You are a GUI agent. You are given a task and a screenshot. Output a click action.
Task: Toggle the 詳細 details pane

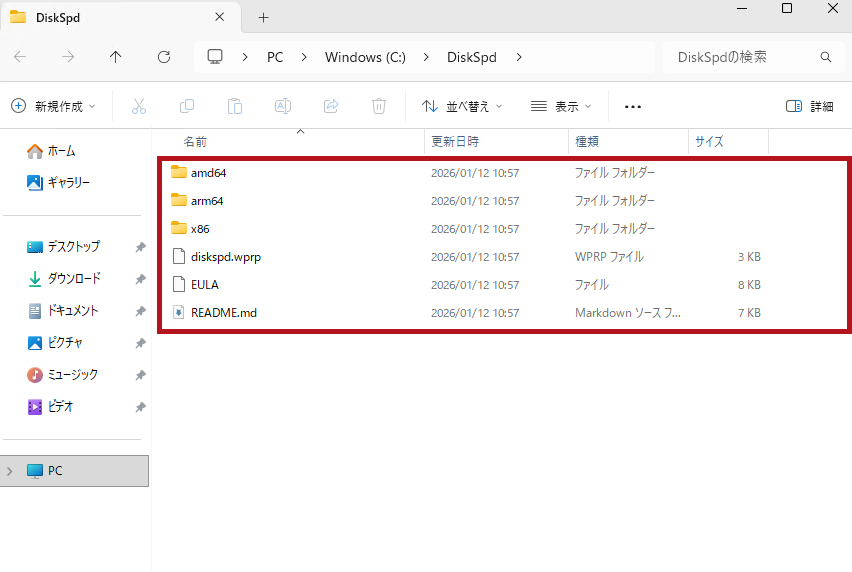[809, 106]
